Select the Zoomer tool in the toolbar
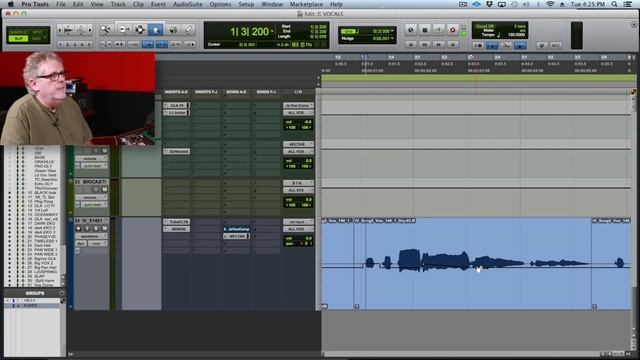This screenshot has width=640, height=360. tap(105, 29)
